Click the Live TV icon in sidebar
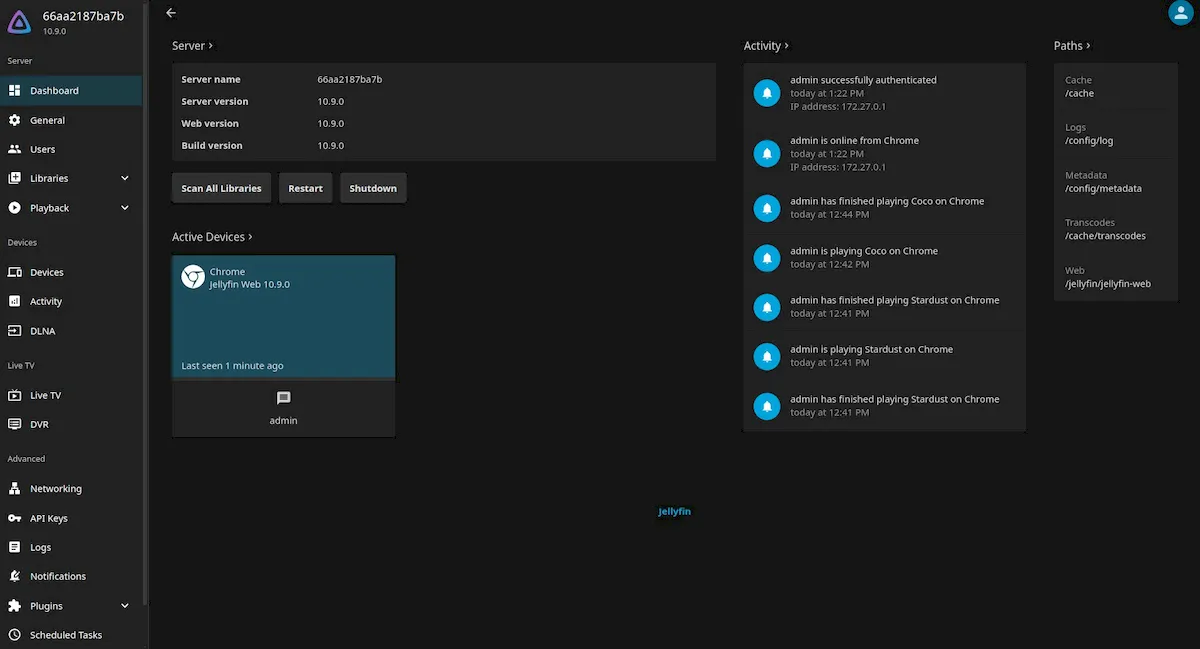This screenshot has height=649, width=1200. pos(14,395)
